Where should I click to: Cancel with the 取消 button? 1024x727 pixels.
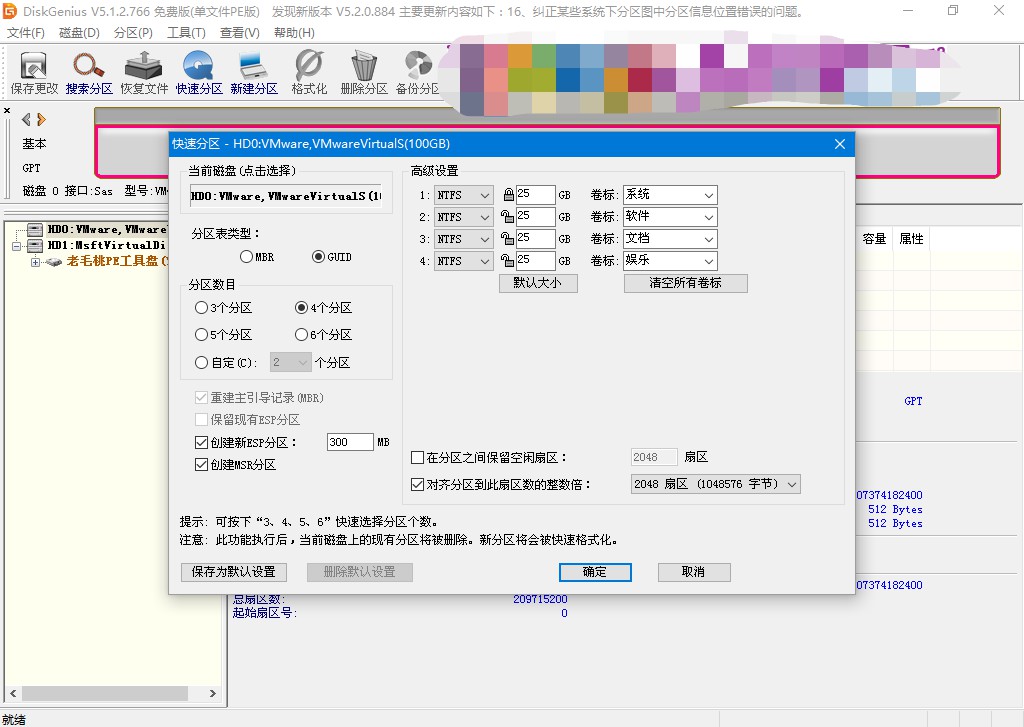[694, 572]
